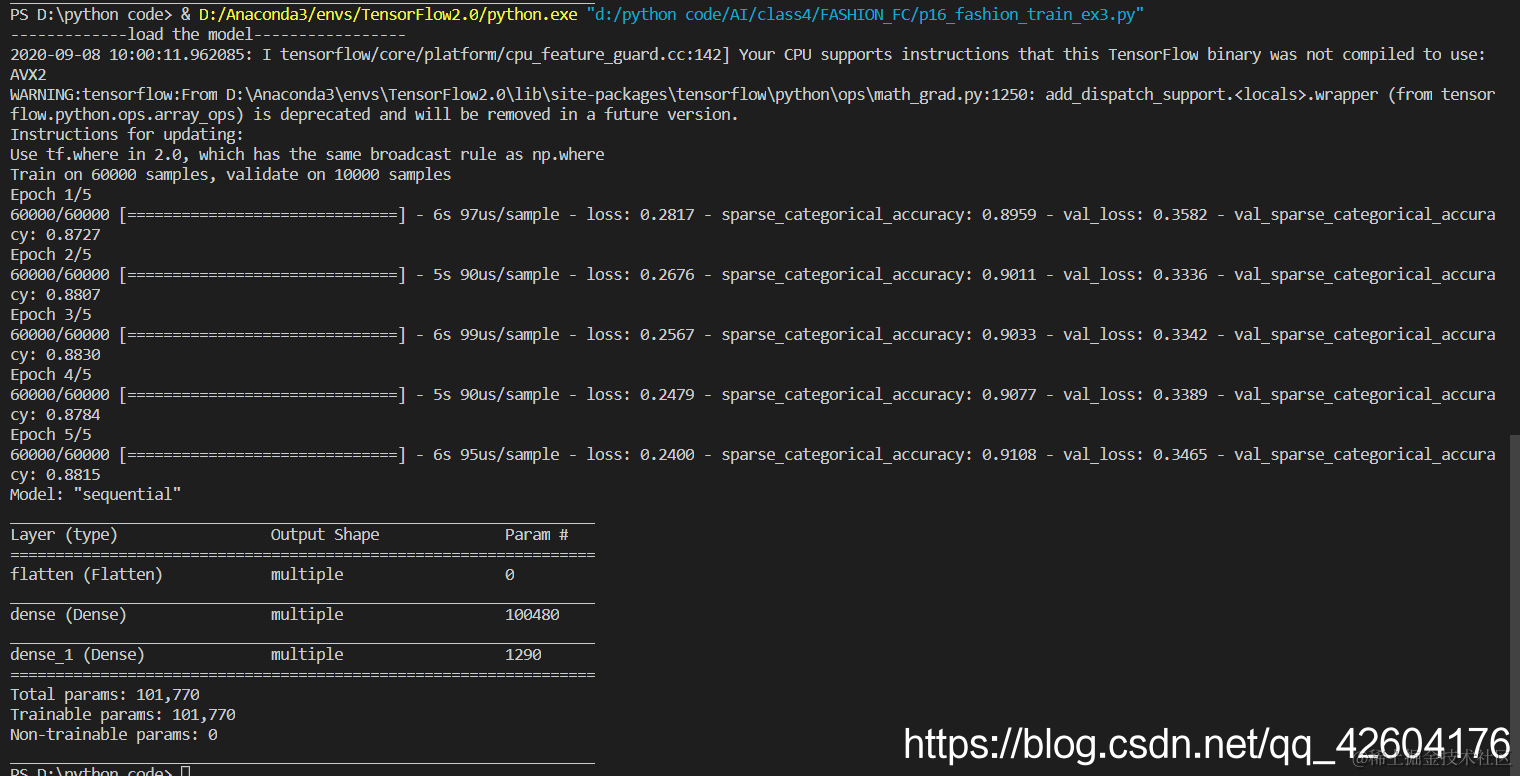Screen dimensions: 1520x776
Task: Click the flatten layer param count 0
Action: 510,574
